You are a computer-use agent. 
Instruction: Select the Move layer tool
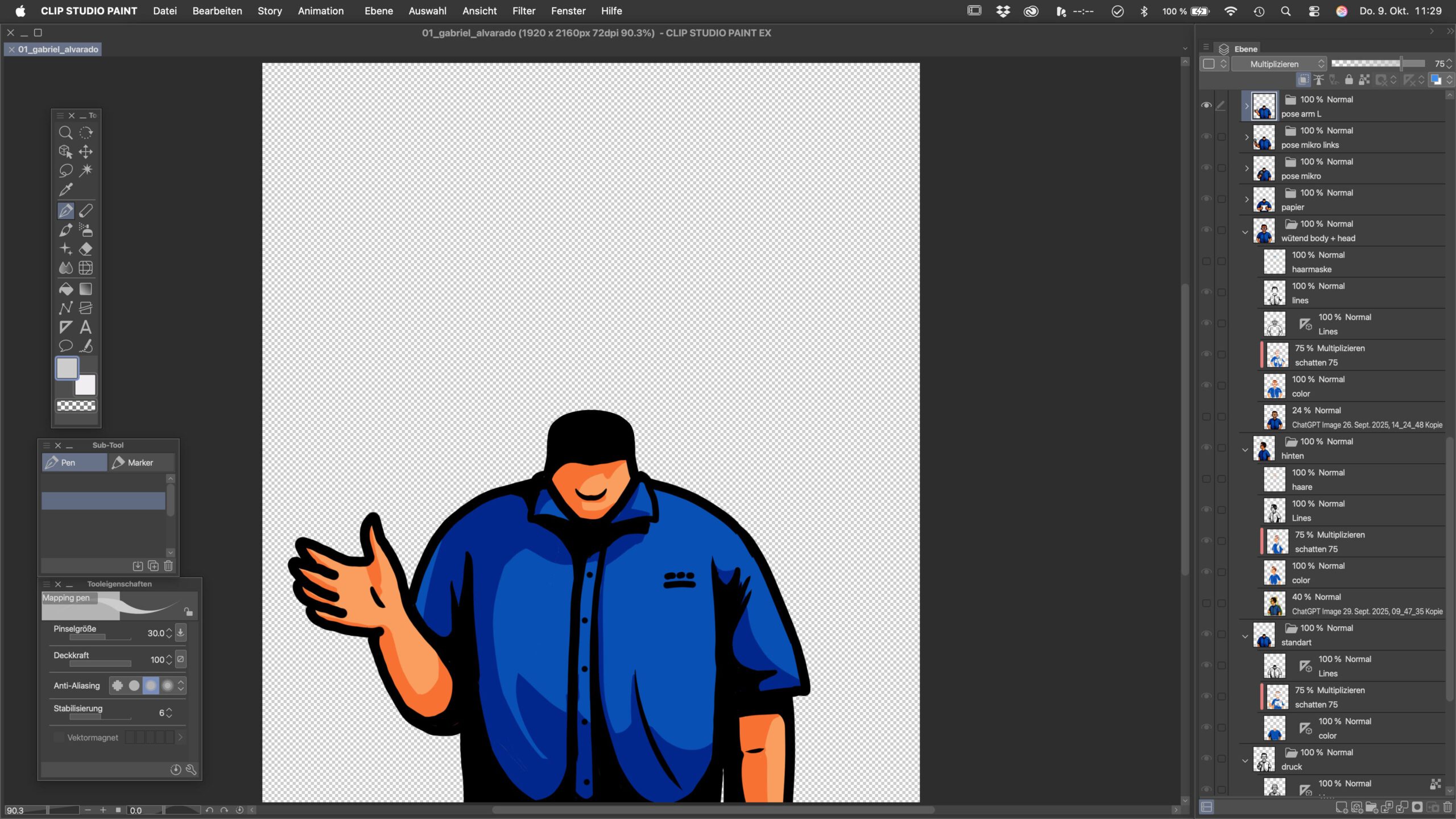(x=86, y=151)
